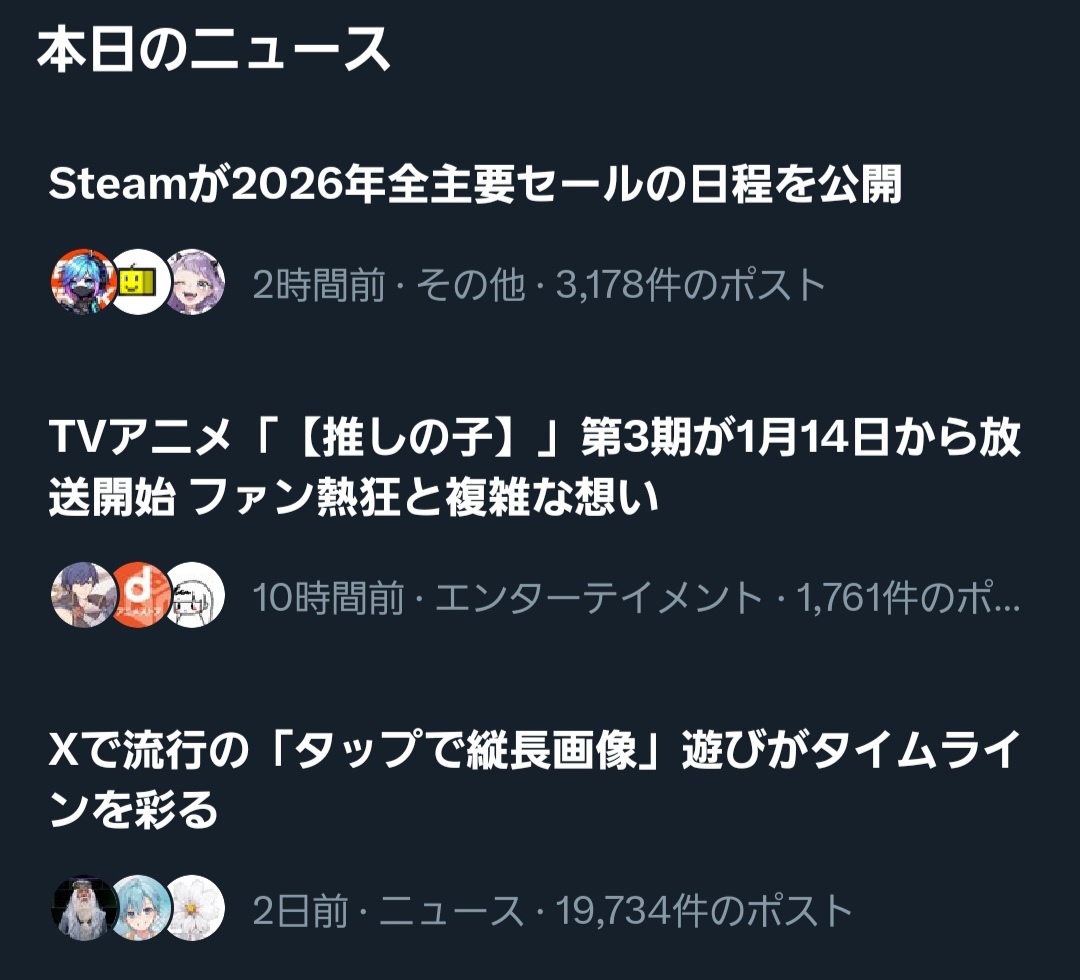Open the 【推しの子】 third season news headline
This screenshot has height=980, width=1080.
pyautogui.click(x=534, y=467)
